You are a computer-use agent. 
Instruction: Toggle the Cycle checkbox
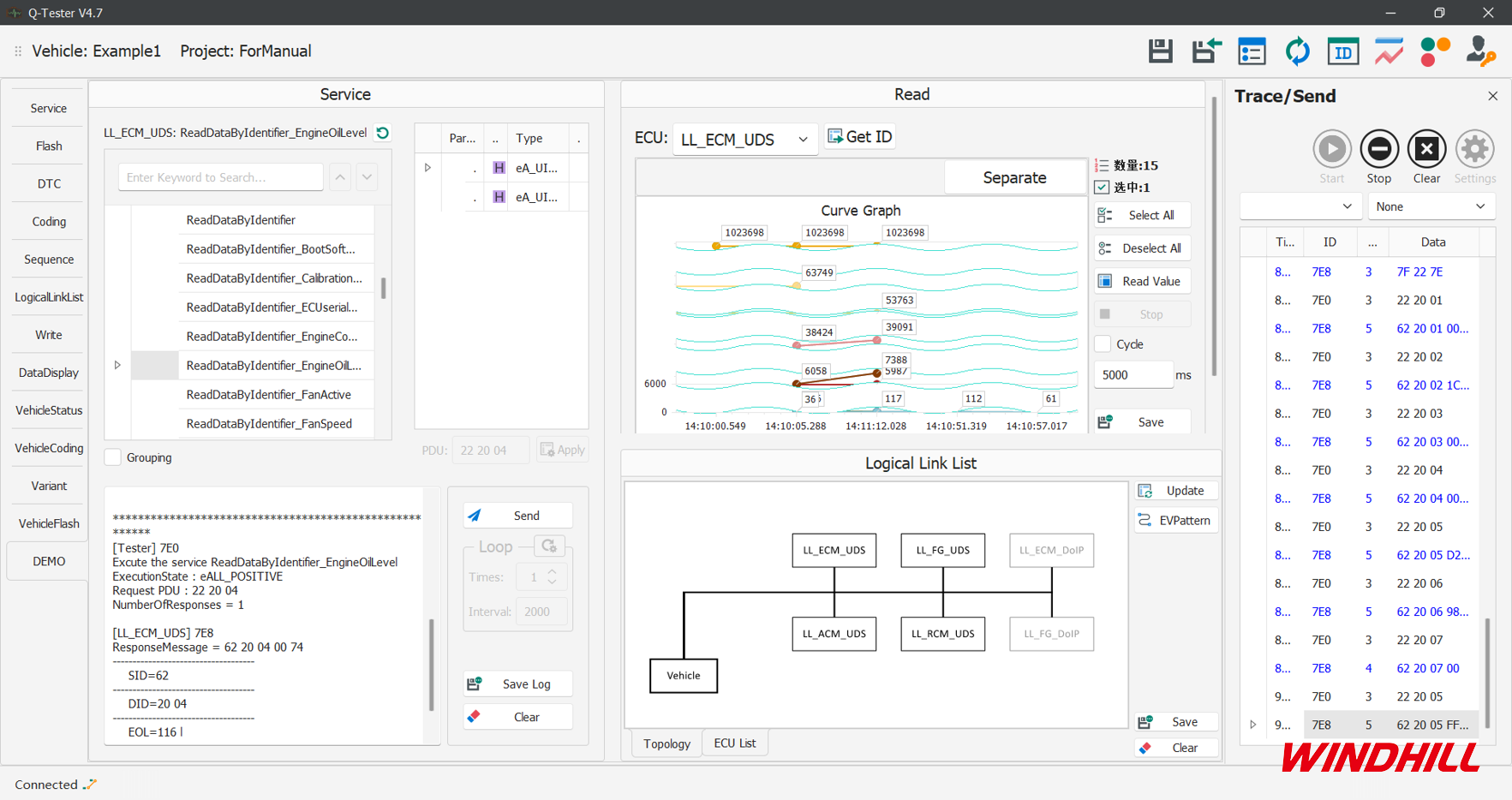[1103, 344]
